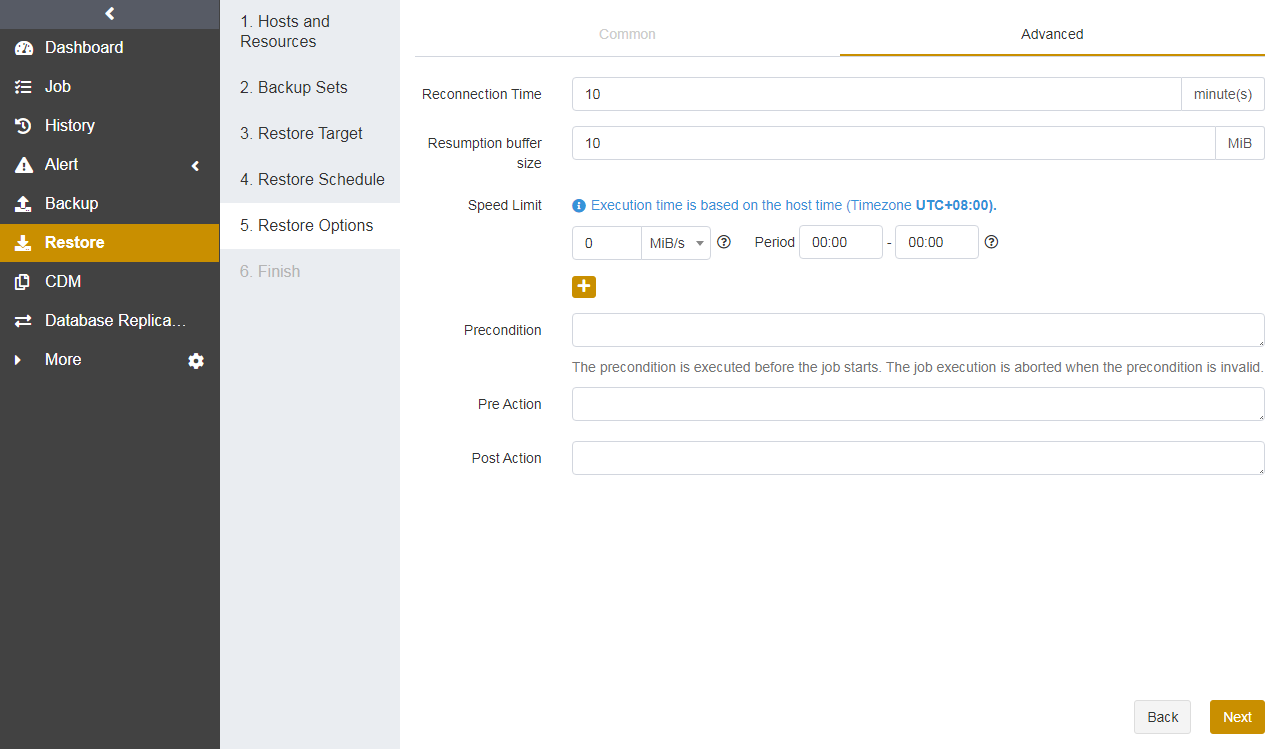Collapse the sidebar with the top chevron
Viewport: 1280px width, 749px height.
click(110, 14)
